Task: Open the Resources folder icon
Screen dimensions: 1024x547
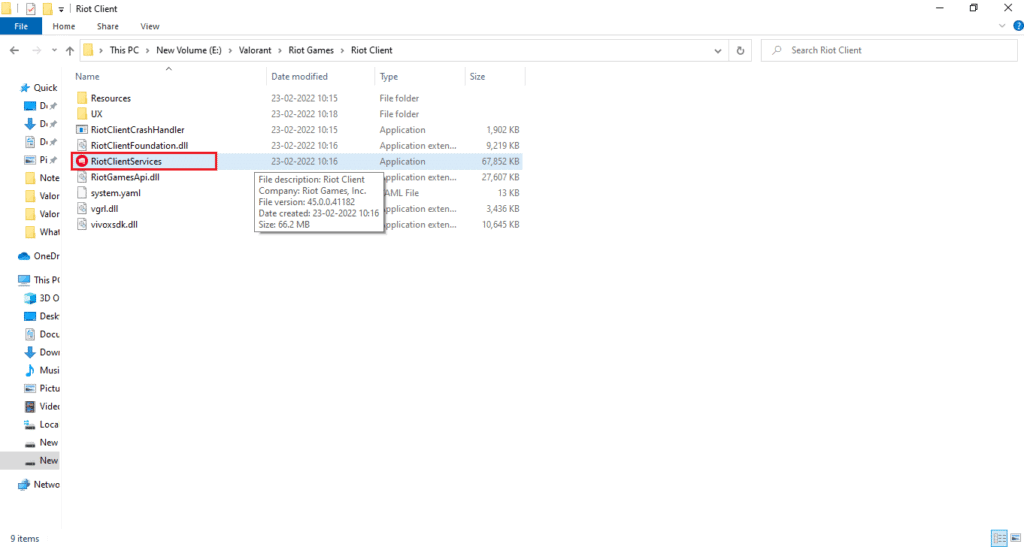Action: [82, 99]
